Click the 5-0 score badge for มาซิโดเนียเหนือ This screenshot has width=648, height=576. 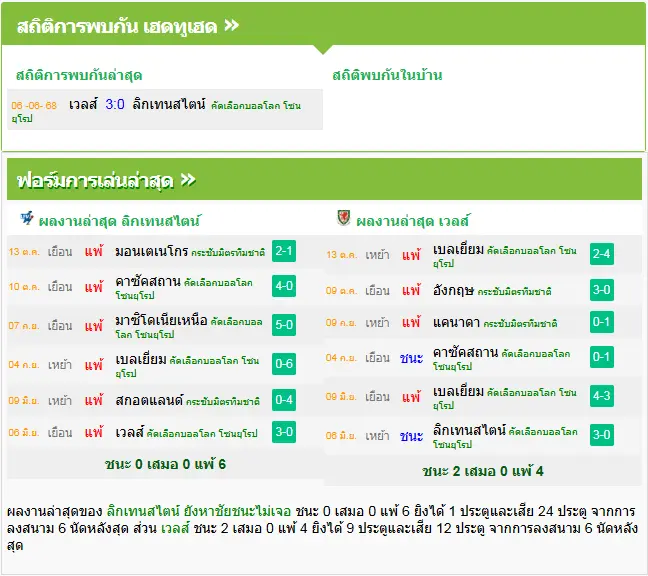(284, 325)
